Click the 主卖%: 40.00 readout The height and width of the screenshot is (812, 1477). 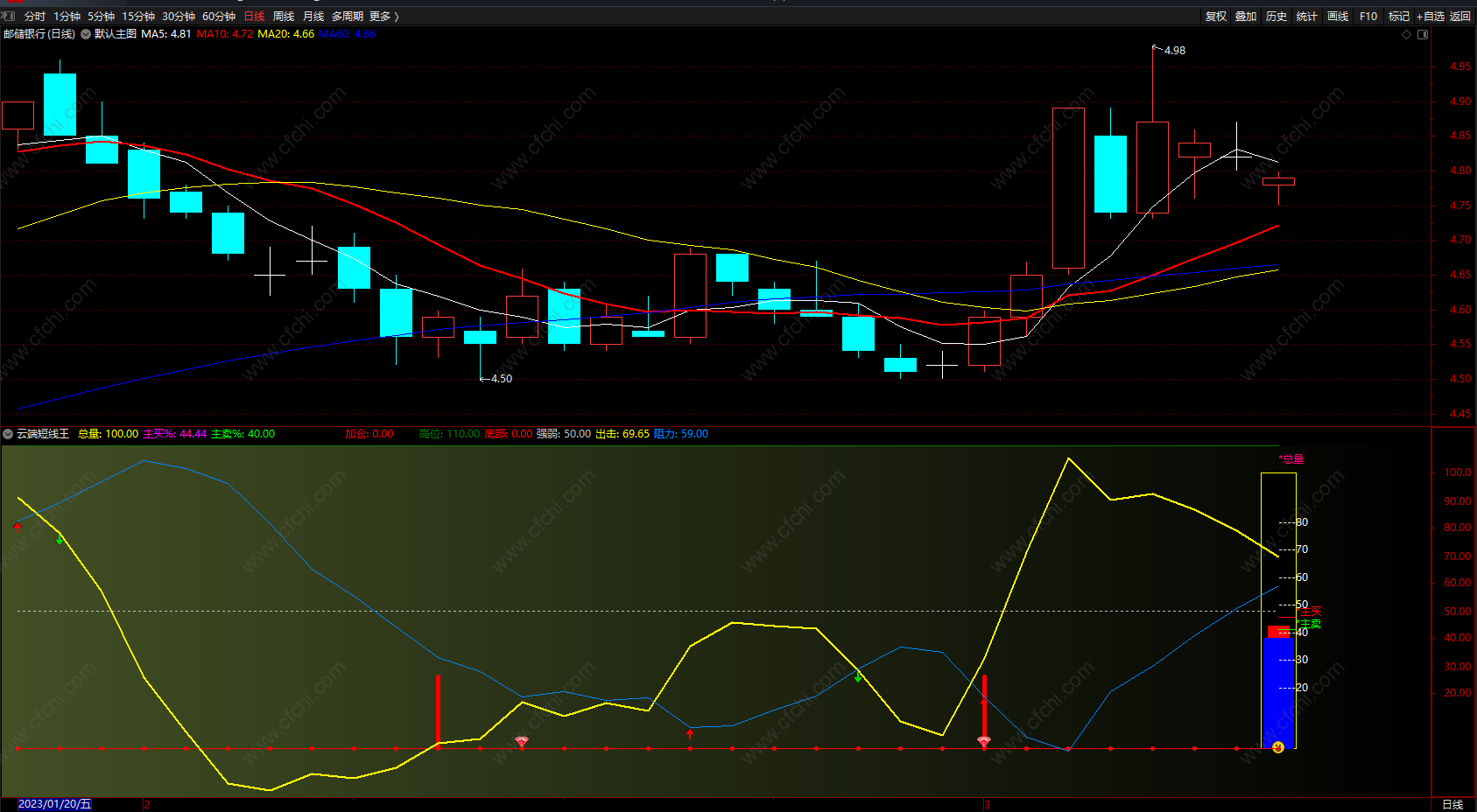[x=243, y=434]
